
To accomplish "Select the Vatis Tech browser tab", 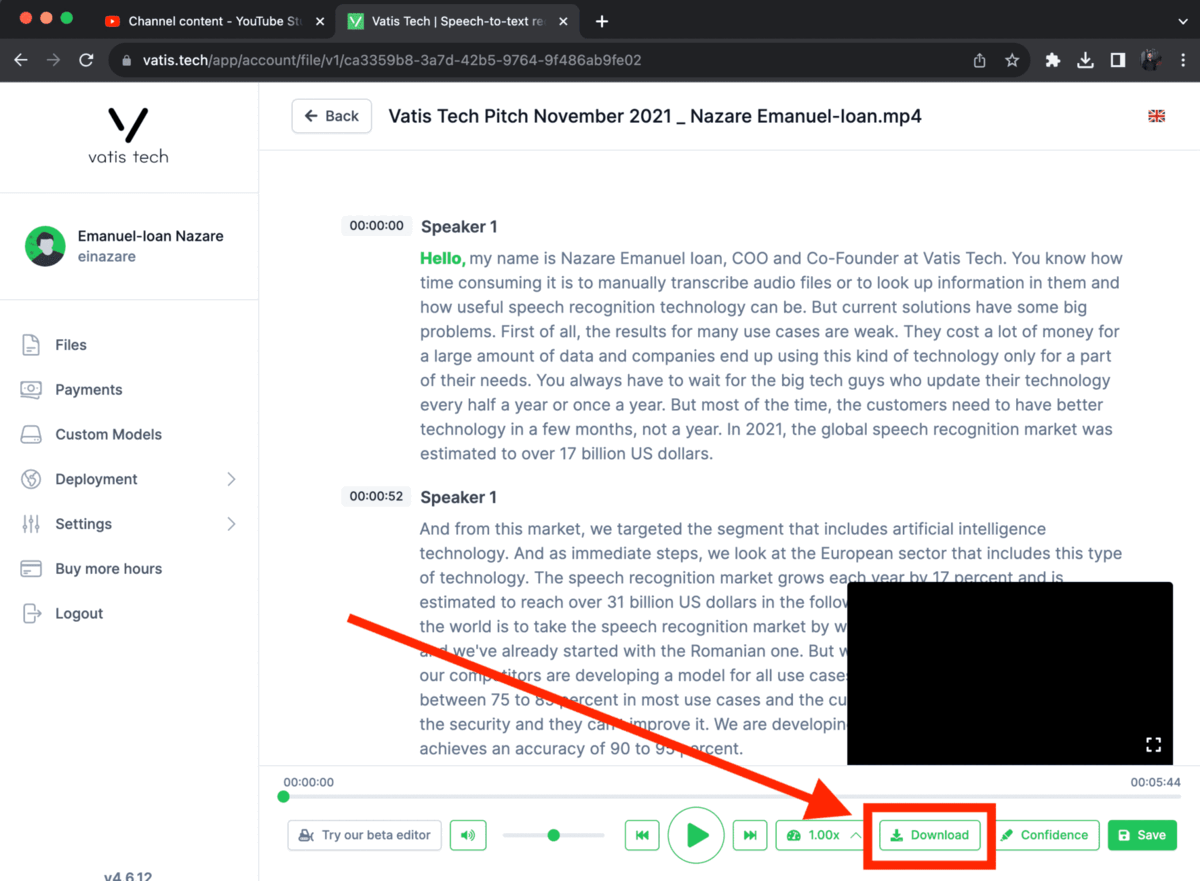I will point(458,21).
